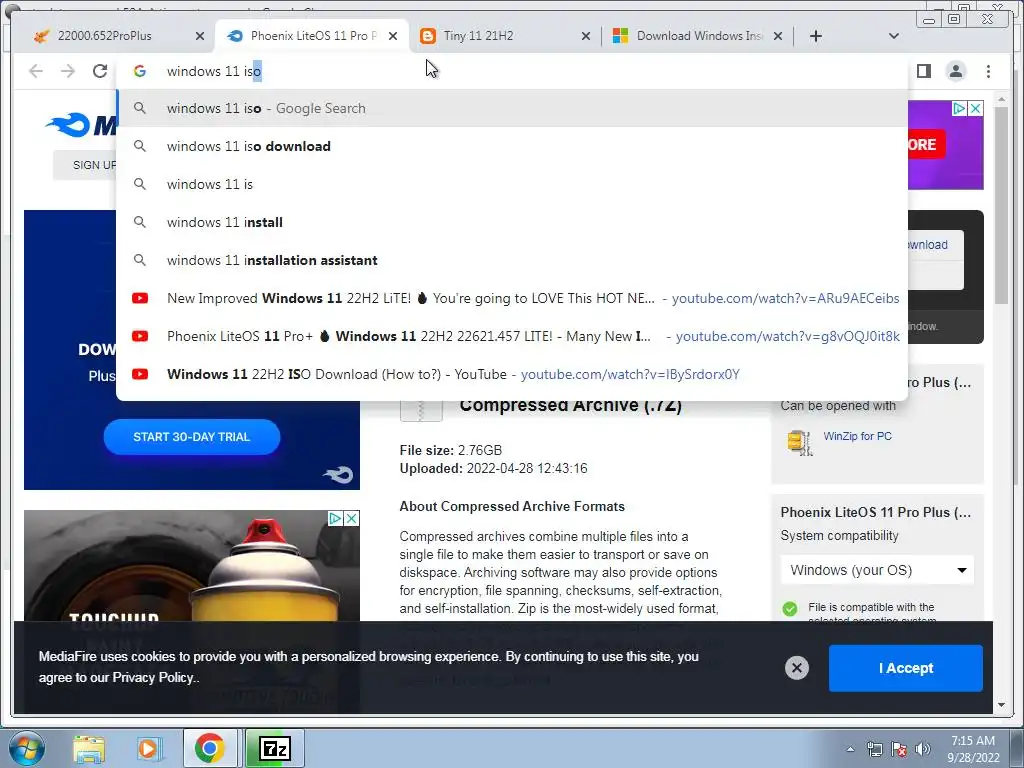Open the WinZip for PC link

tap(857, 436)
